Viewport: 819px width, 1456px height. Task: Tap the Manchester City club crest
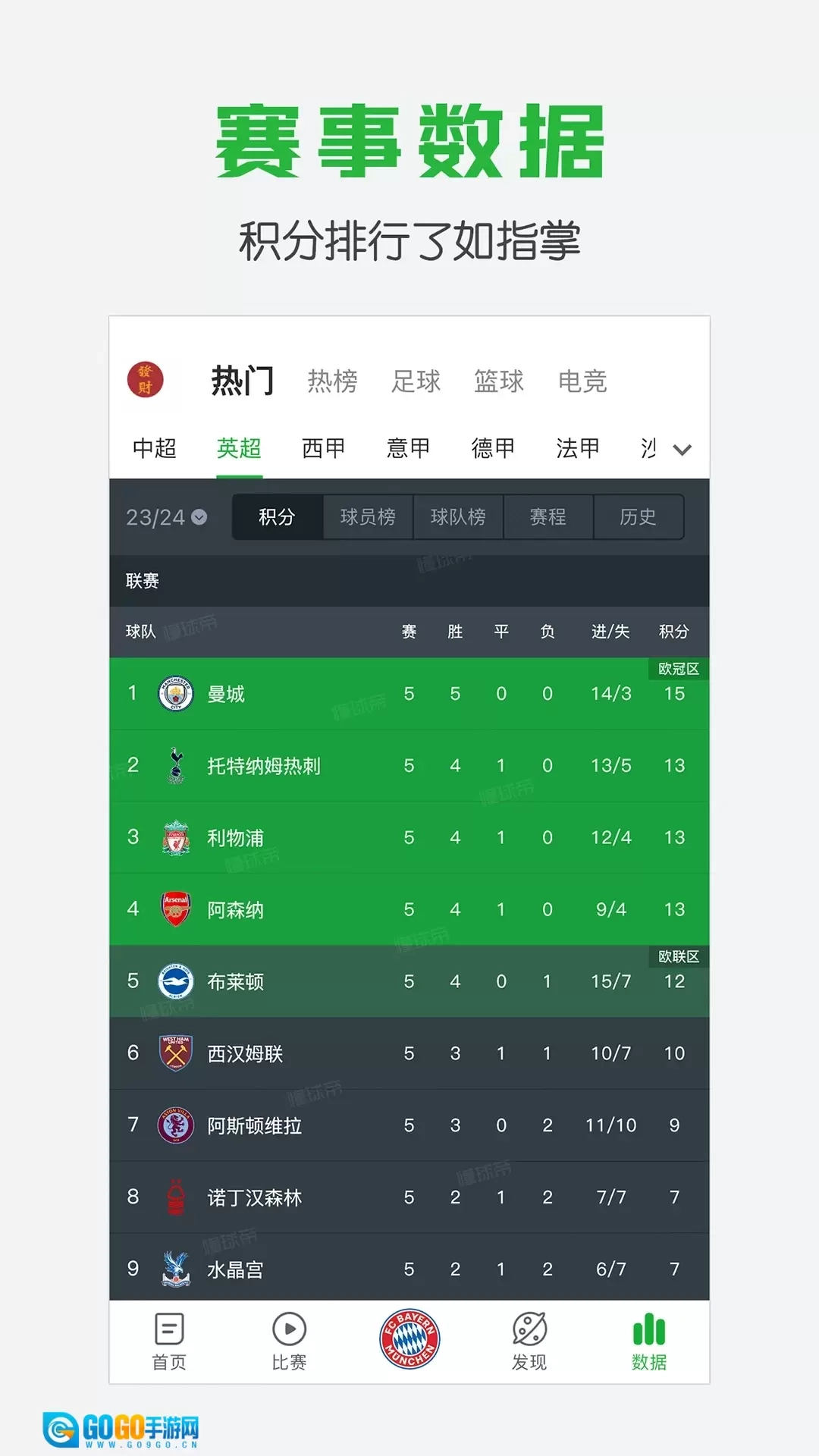(x=176, y=693)
